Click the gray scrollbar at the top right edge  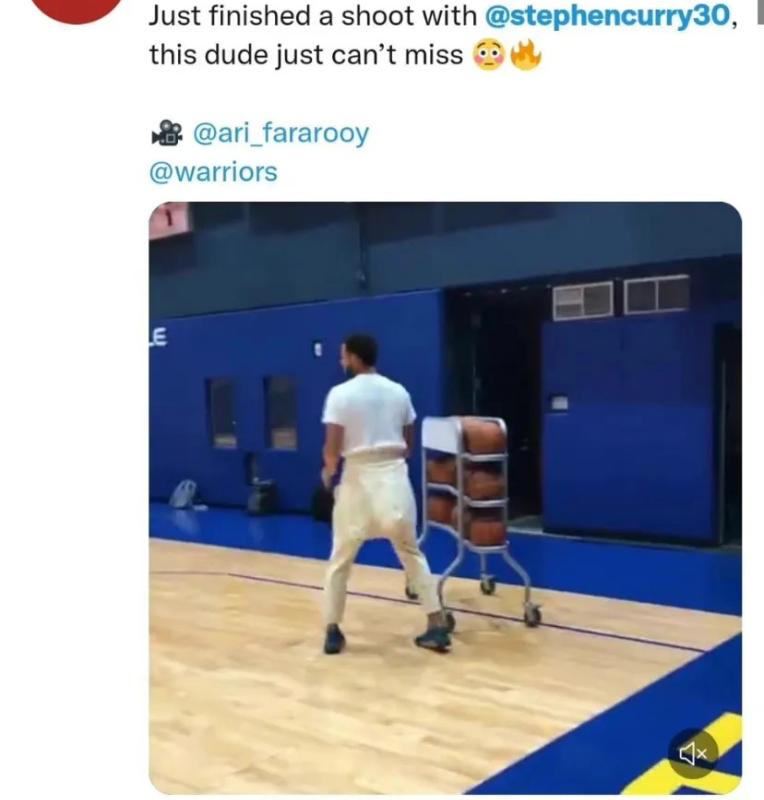pos(760,11)
